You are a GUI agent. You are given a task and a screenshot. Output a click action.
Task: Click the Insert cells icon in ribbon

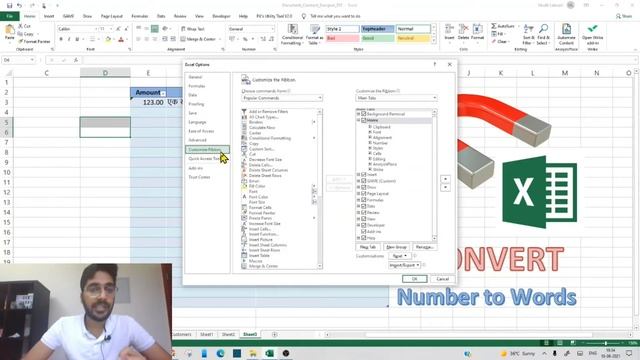tap(449, 29)
